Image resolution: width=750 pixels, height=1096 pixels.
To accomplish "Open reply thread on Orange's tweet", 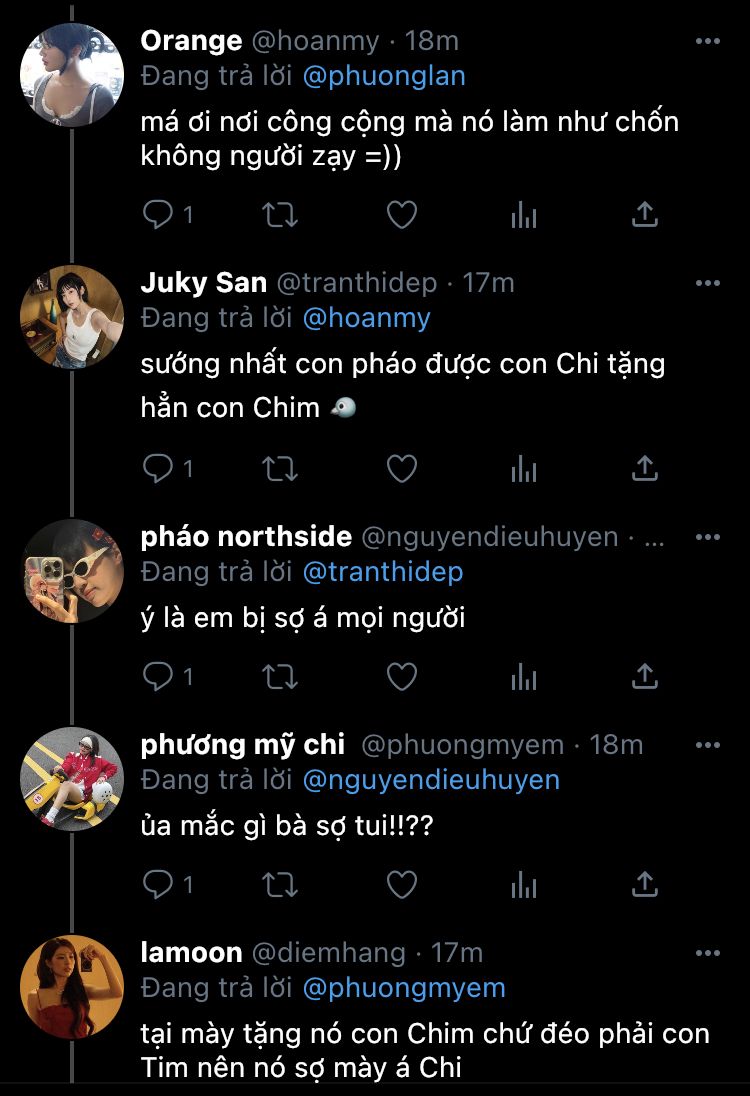I will pyautogui.click(x=167, y=215).
